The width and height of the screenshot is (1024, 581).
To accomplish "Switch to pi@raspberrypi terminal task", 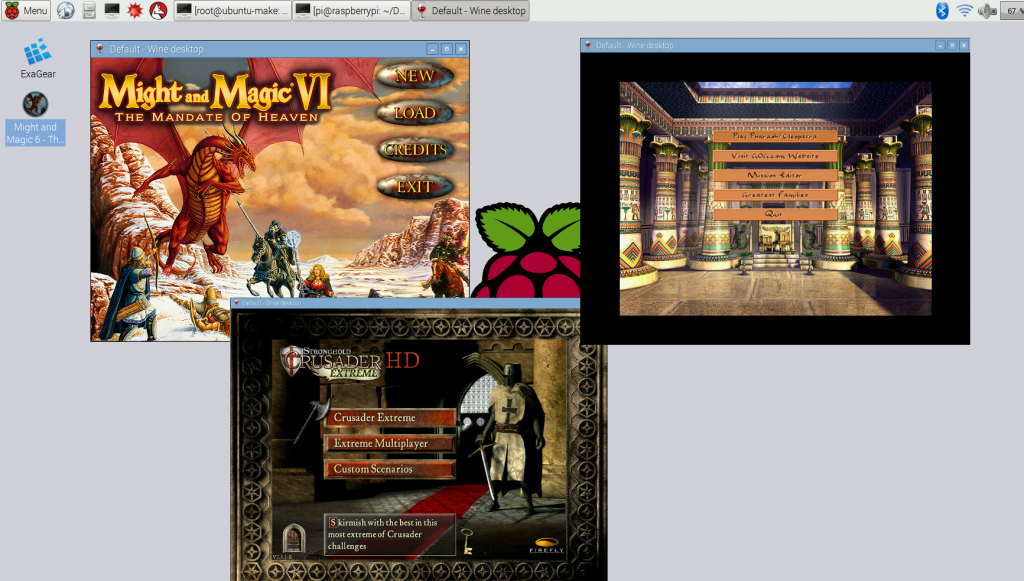I will pos(351,10).
